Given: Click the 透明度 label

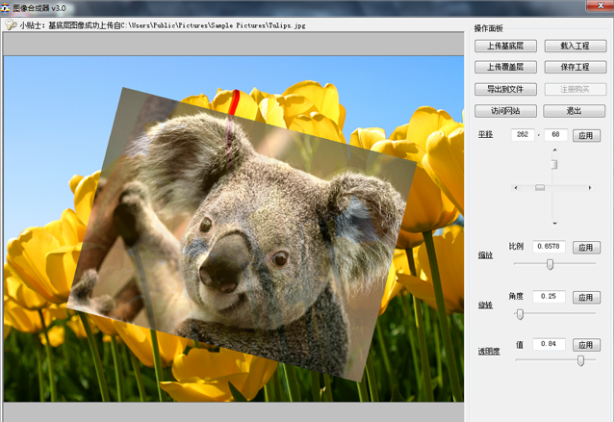Looking at the screenshot, I should click(489, 352).
